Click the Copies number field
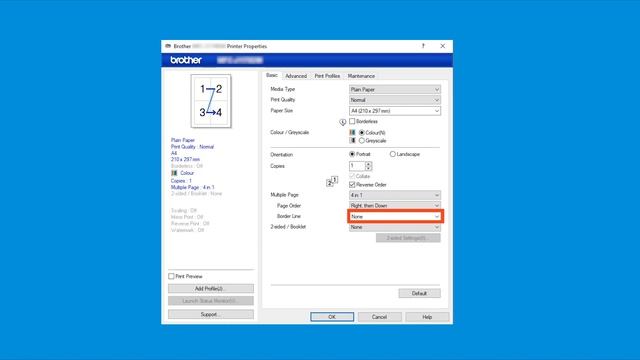 point(357,166)
